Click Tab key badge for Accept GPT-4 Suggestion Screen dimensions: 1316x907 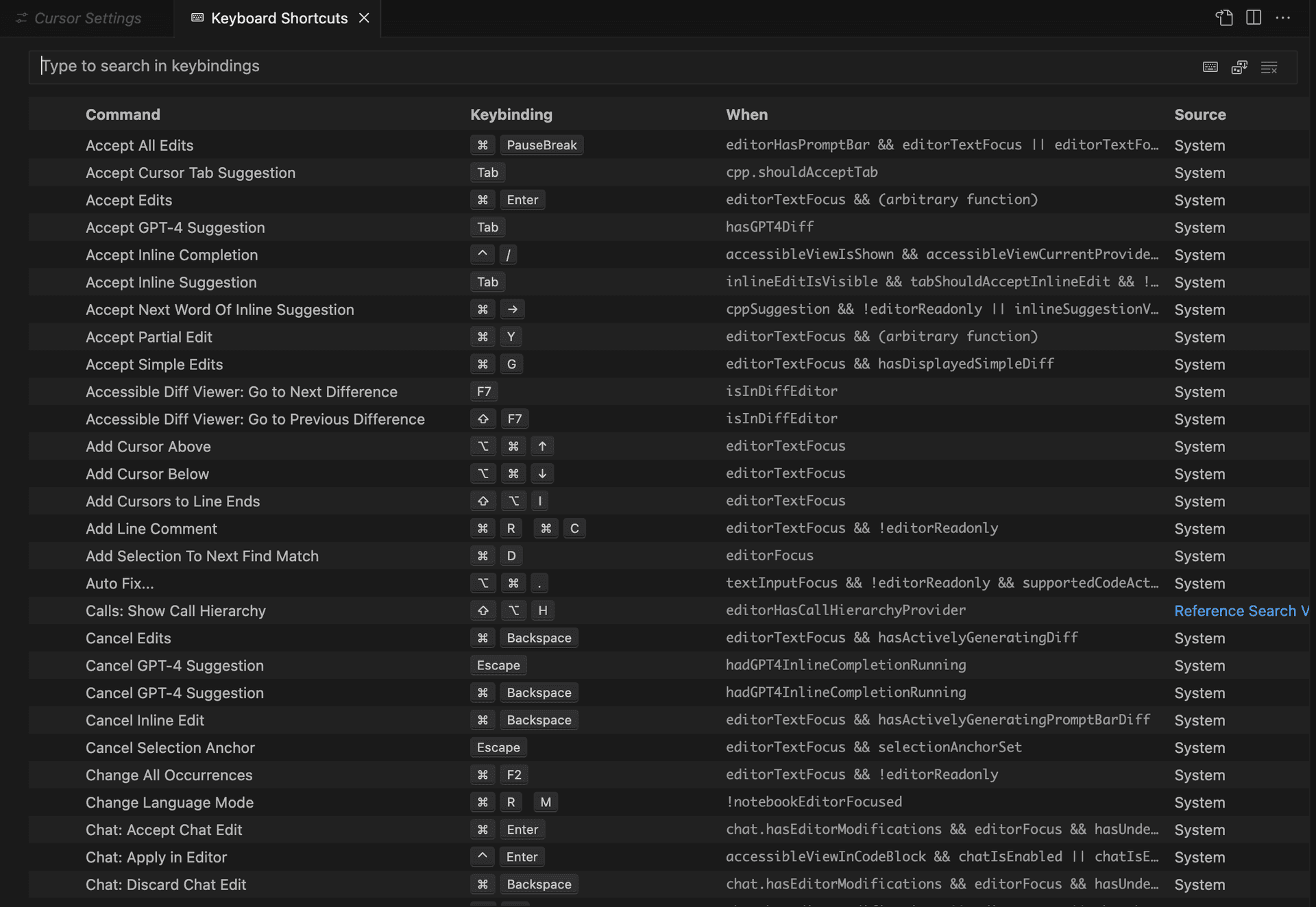pyautogui.click(x=487, y=227)
